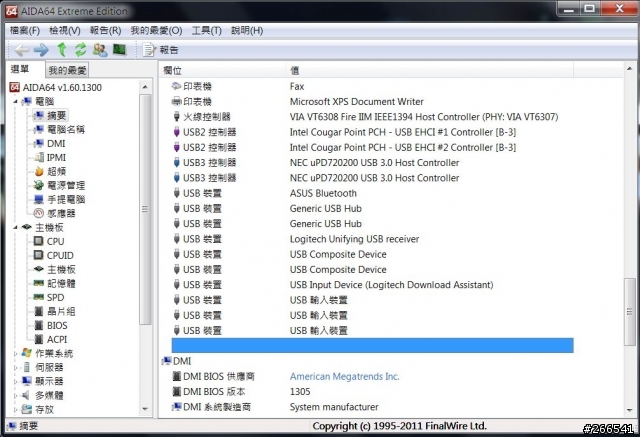Viewport: 640px width, 437px height.
Task: Refresh using the green circular arrows icon
Action: (81, 50)
